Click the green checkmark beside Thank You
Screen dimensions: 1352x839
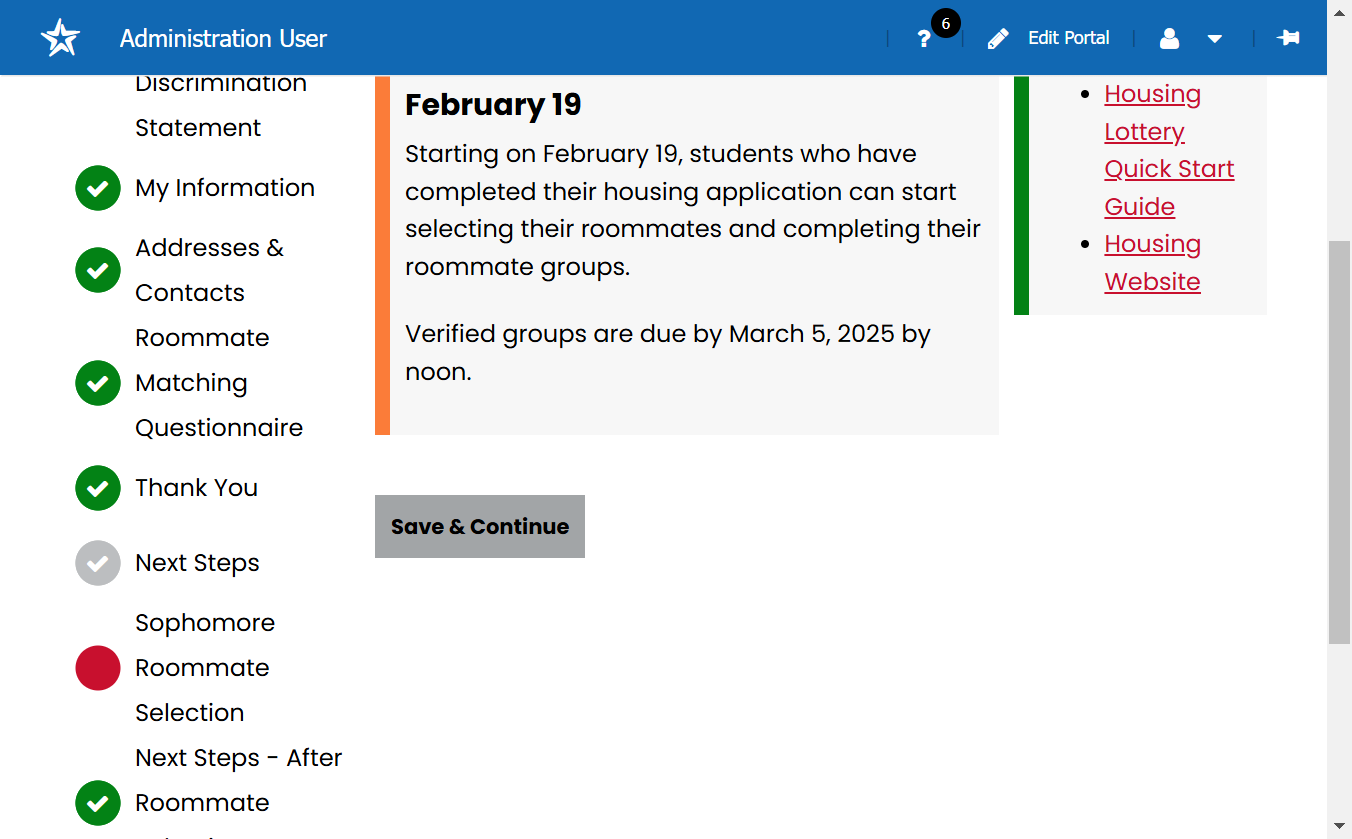tap(98, 488)
